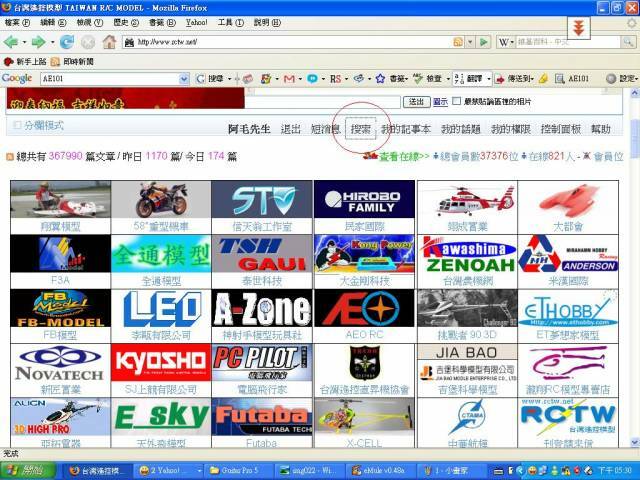Click the Windows Start button
The width and height of the screenshot is (640, 480).
tap(28, 471)
